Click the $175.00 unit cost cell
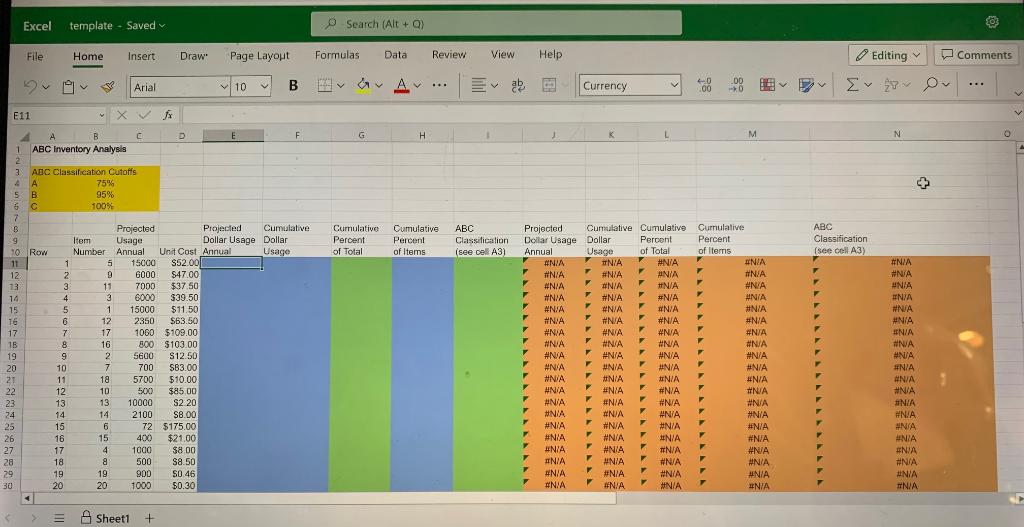Image resolution: width=1024 pixels, height=527 pixels. [178, 426]
